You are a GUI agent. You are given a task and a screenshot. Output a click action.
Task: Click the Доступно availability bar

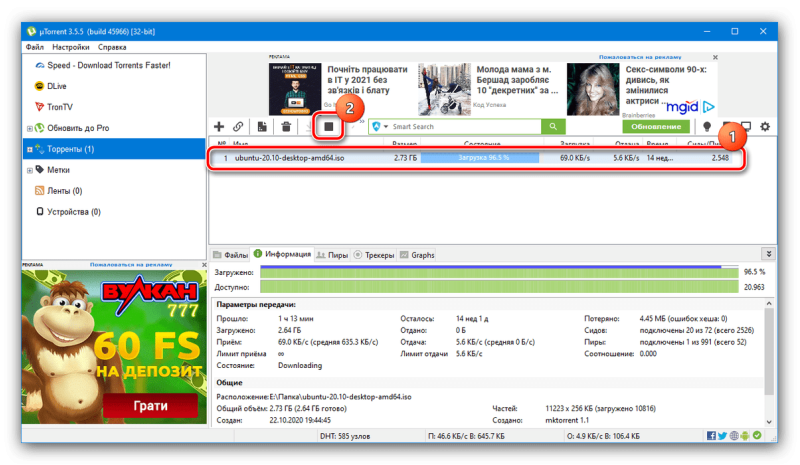499,287
